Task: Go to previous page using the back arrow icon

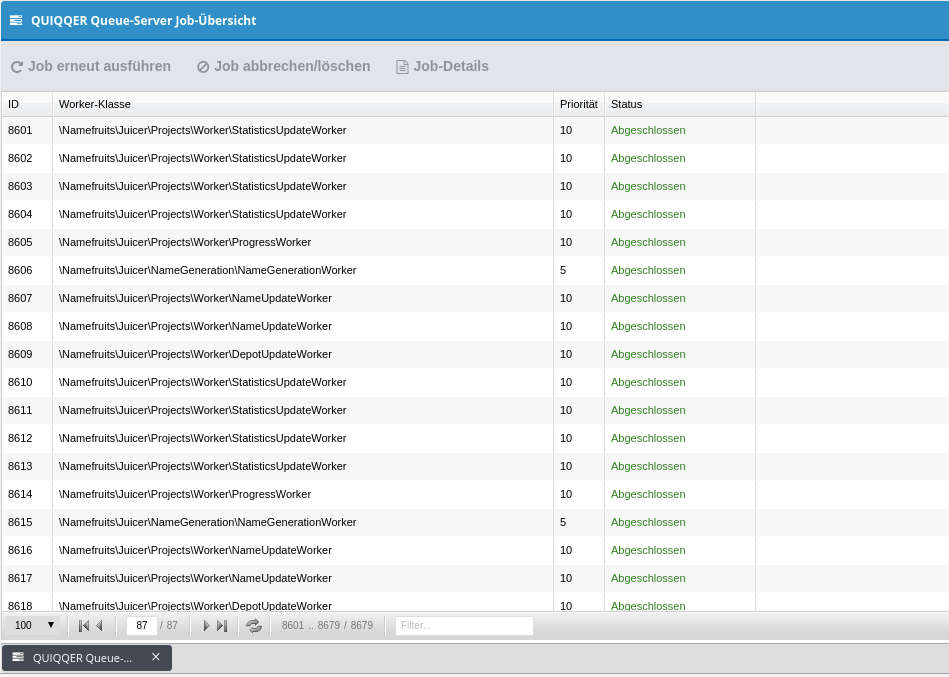Action: 101,625
